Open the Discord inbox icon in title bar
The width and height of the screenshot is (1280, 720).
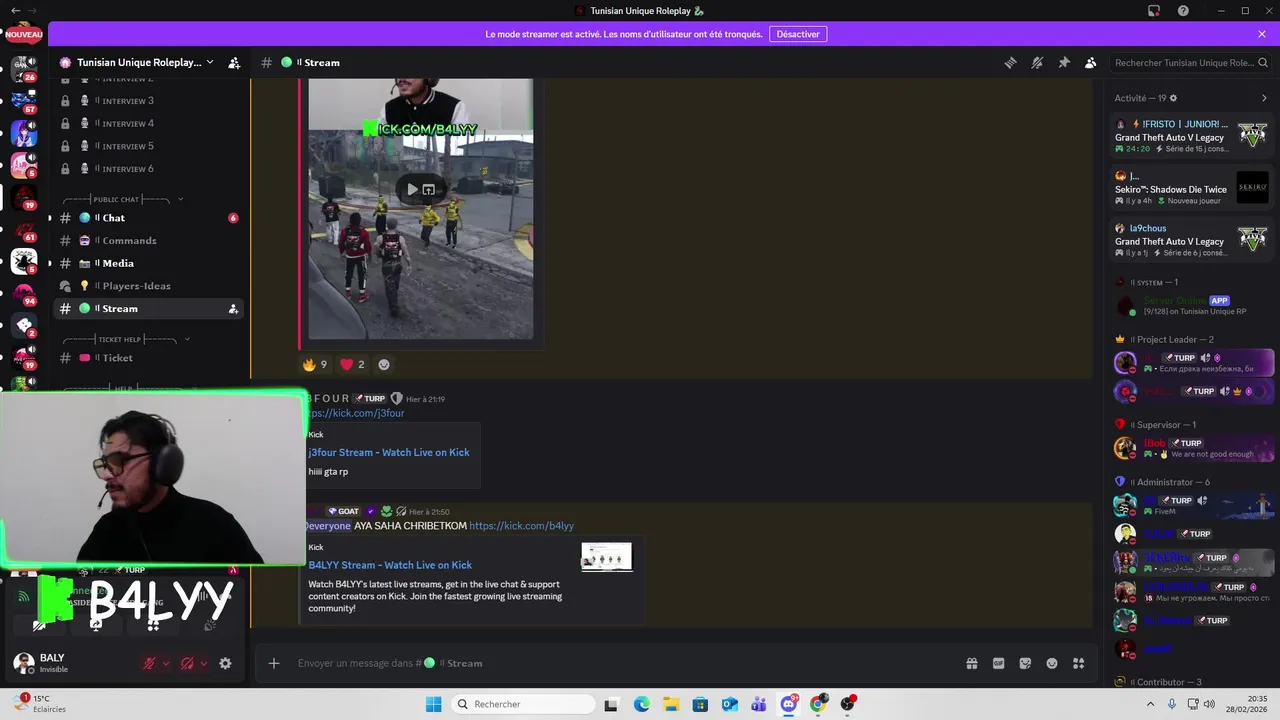[x=1154, y=11]
